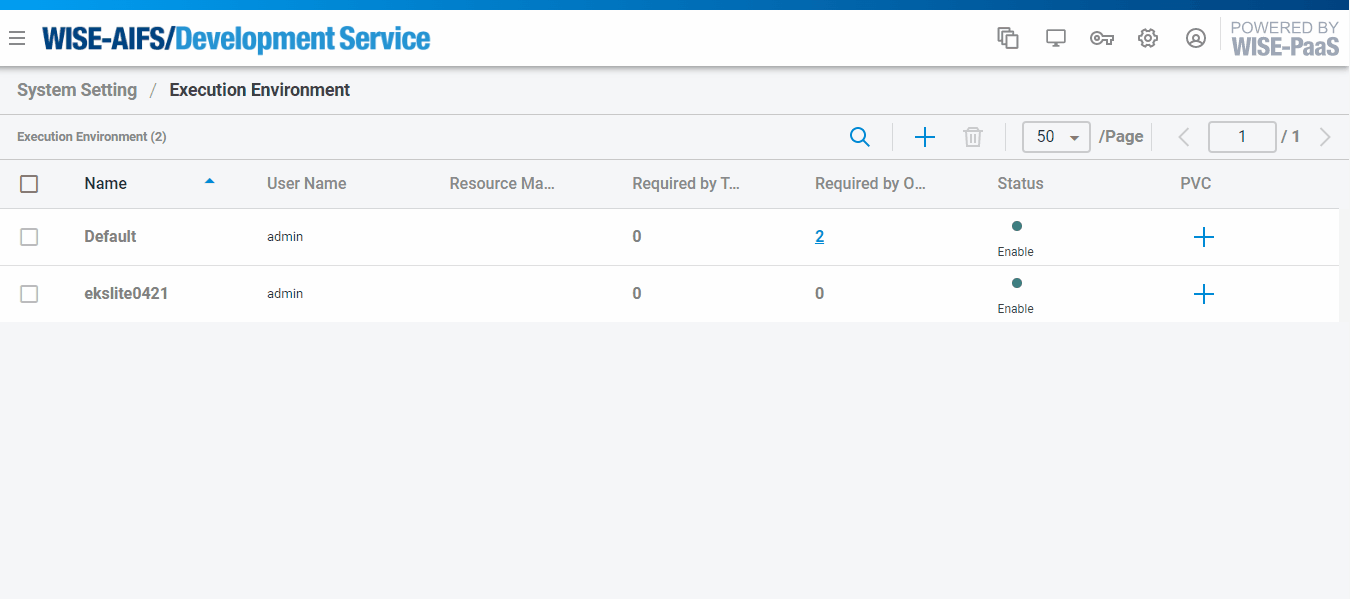Go to previous page arrow
Image resolution: width=1350 pixels, height=599 pixels.
pos(1184,137)
